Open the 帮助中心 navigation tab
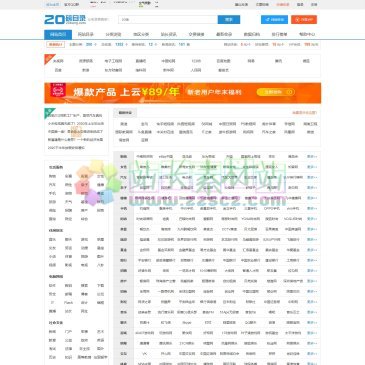Screen dimensions: 365x365 point(307,34)
